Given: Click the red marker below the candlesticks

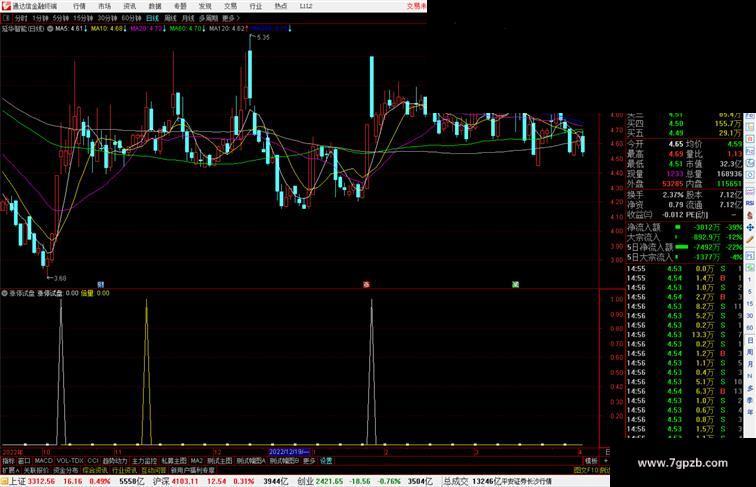Looking at the screenshot, I should [366, 285].
